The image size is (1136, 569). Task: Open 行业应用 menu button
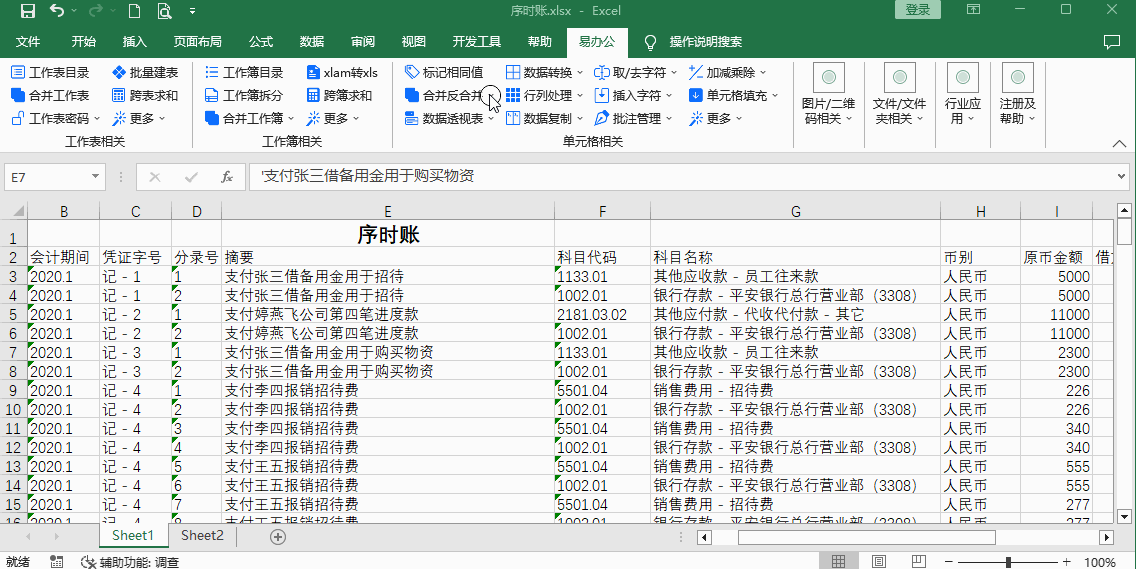click(x=963, y=94)
